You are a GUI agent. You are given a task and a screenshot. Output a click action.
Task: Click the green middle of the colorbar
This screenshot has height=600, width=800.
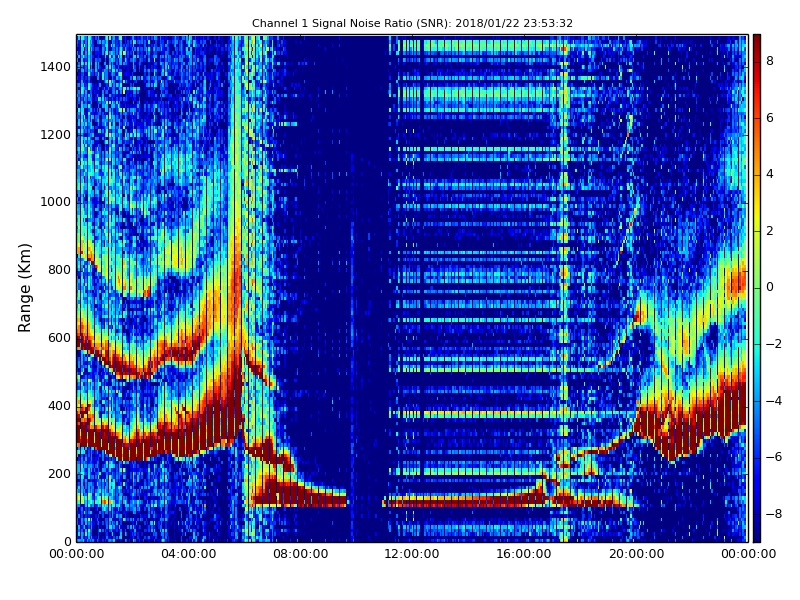[x=757, y=288]
